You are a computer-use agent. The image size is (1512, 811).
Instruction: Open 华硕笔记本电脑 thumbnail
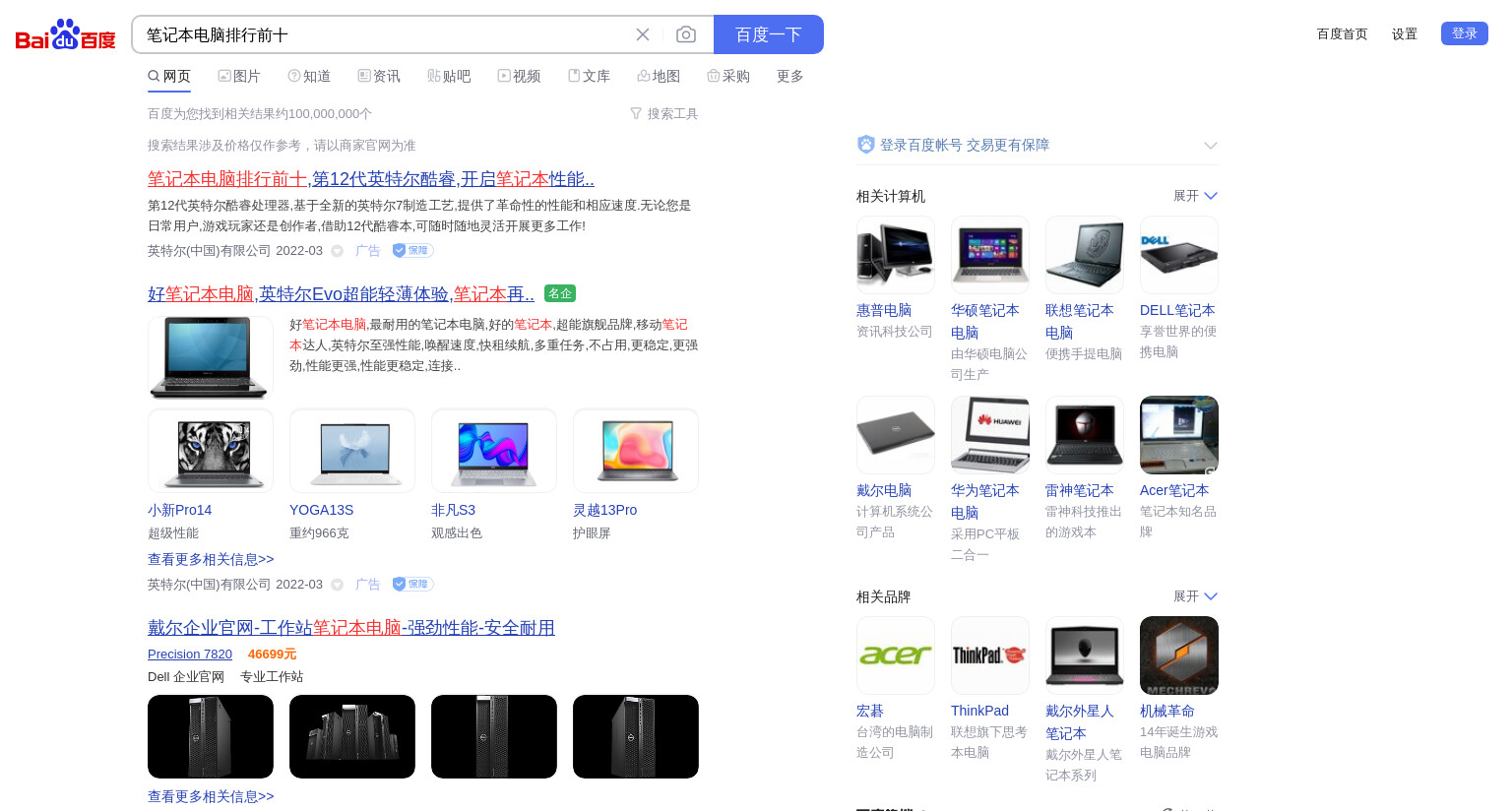click(x=990, y=255)
